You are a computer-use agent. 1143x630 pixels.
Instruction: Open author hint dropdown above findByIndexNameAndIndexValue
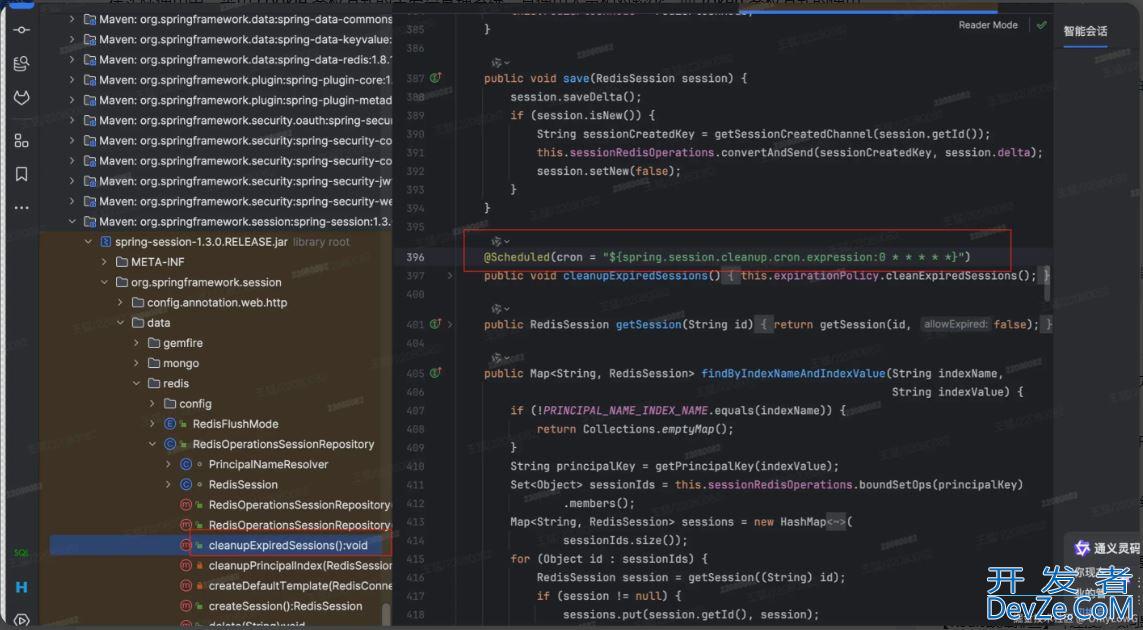tap(500, 358)
